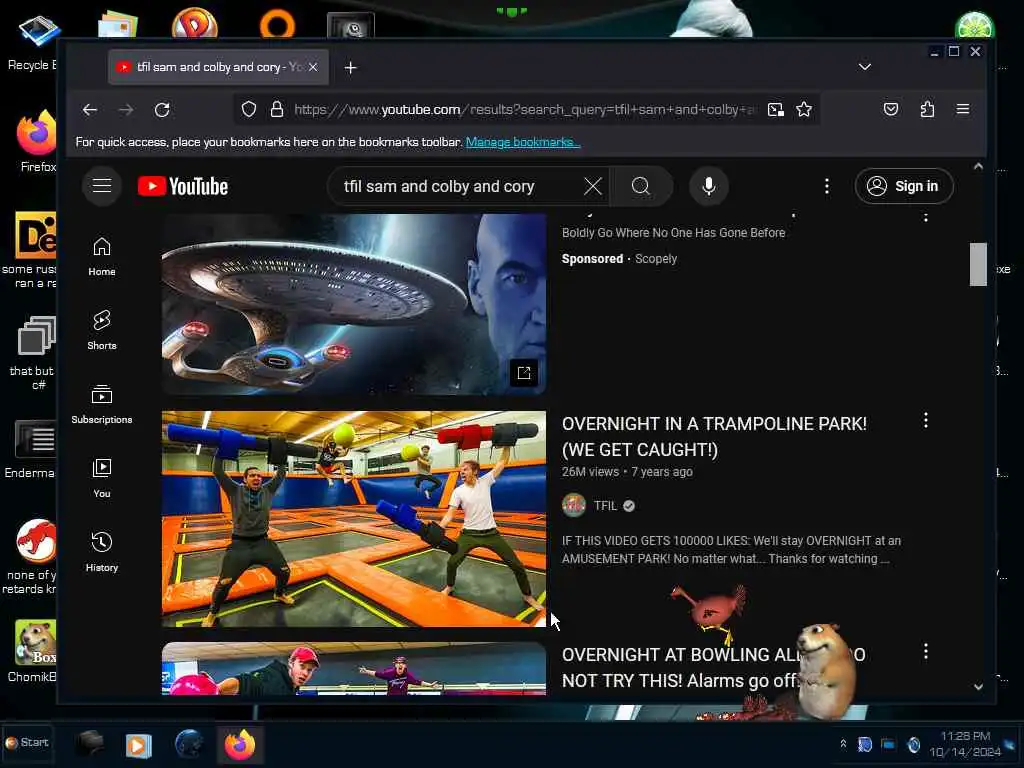1024x768 pixels.
Task: Go to Home in the YouTube sidebar
Action: tap(102, 257)
